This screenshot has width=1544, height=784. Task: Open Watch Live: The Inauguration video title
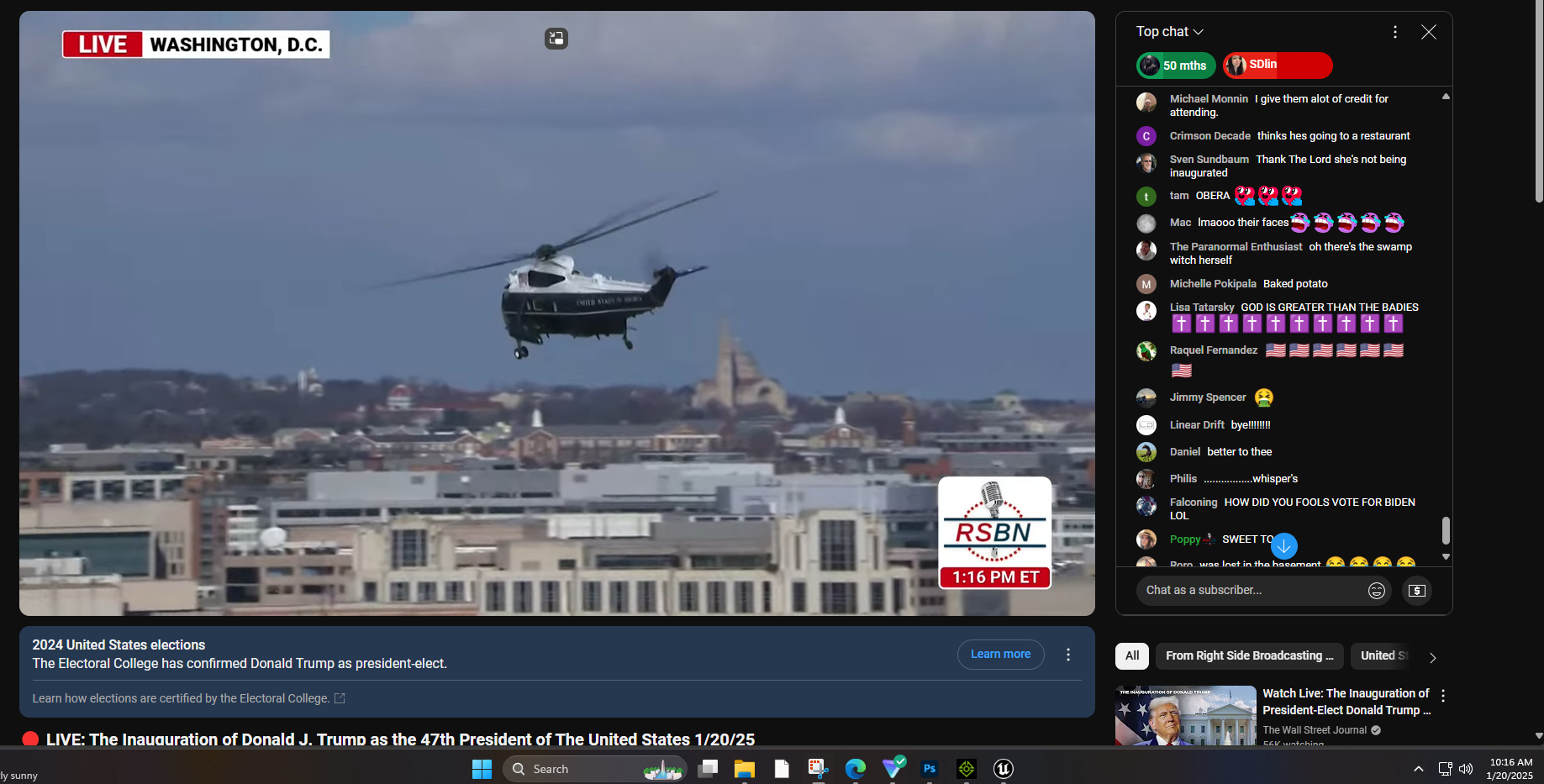[x=1346, y=702]
